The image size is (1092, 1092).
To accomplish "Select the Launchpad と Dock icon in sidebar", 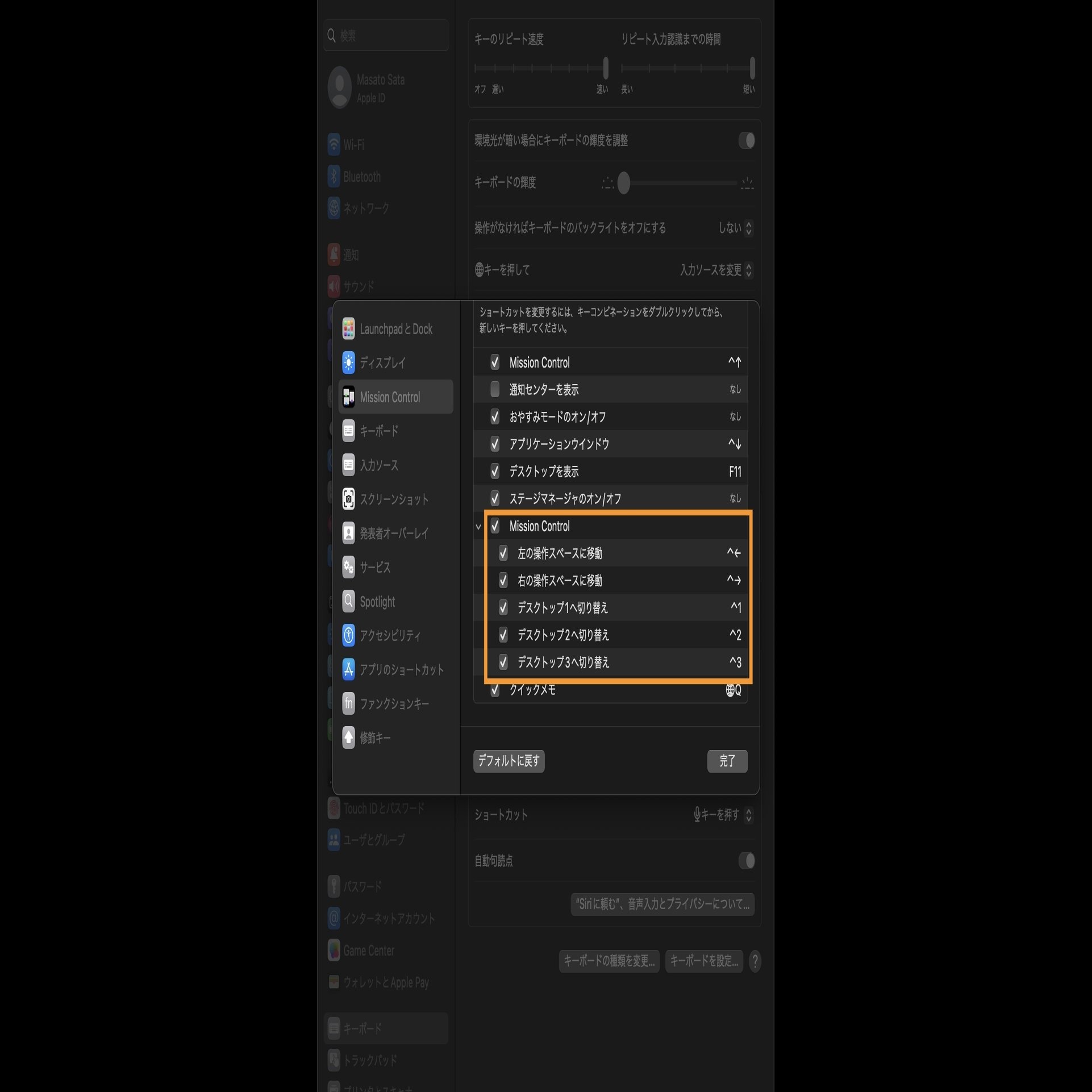I will point(348,329).
